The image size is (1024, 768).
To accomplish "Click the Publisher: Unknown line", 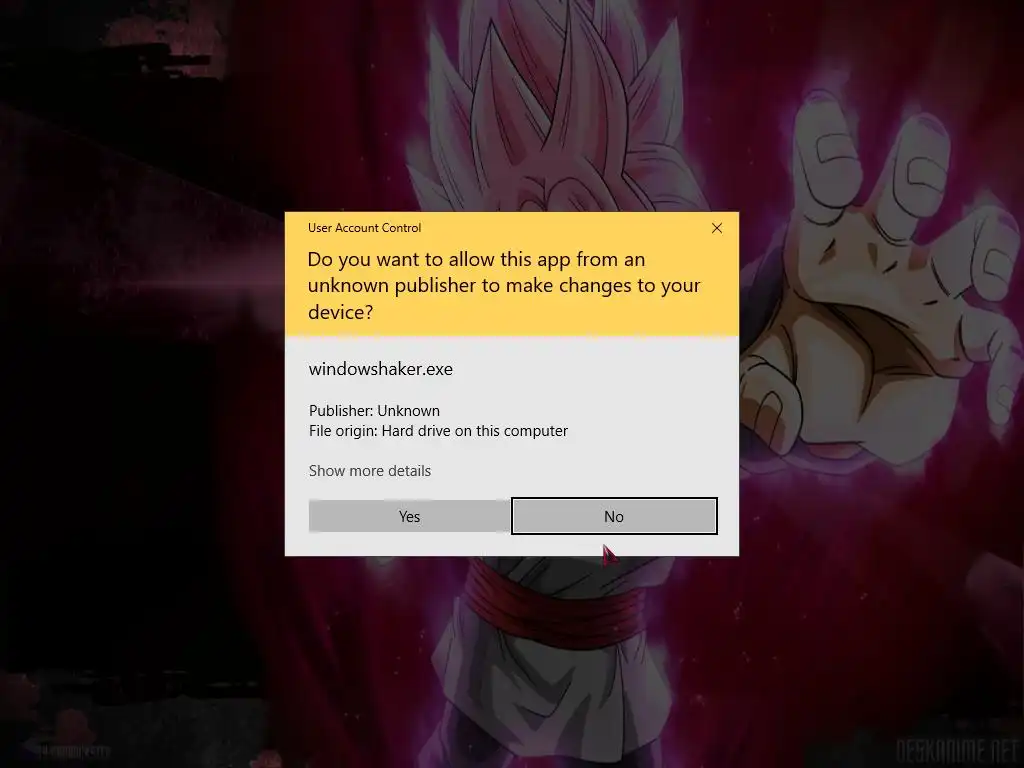I will [374, 411].
